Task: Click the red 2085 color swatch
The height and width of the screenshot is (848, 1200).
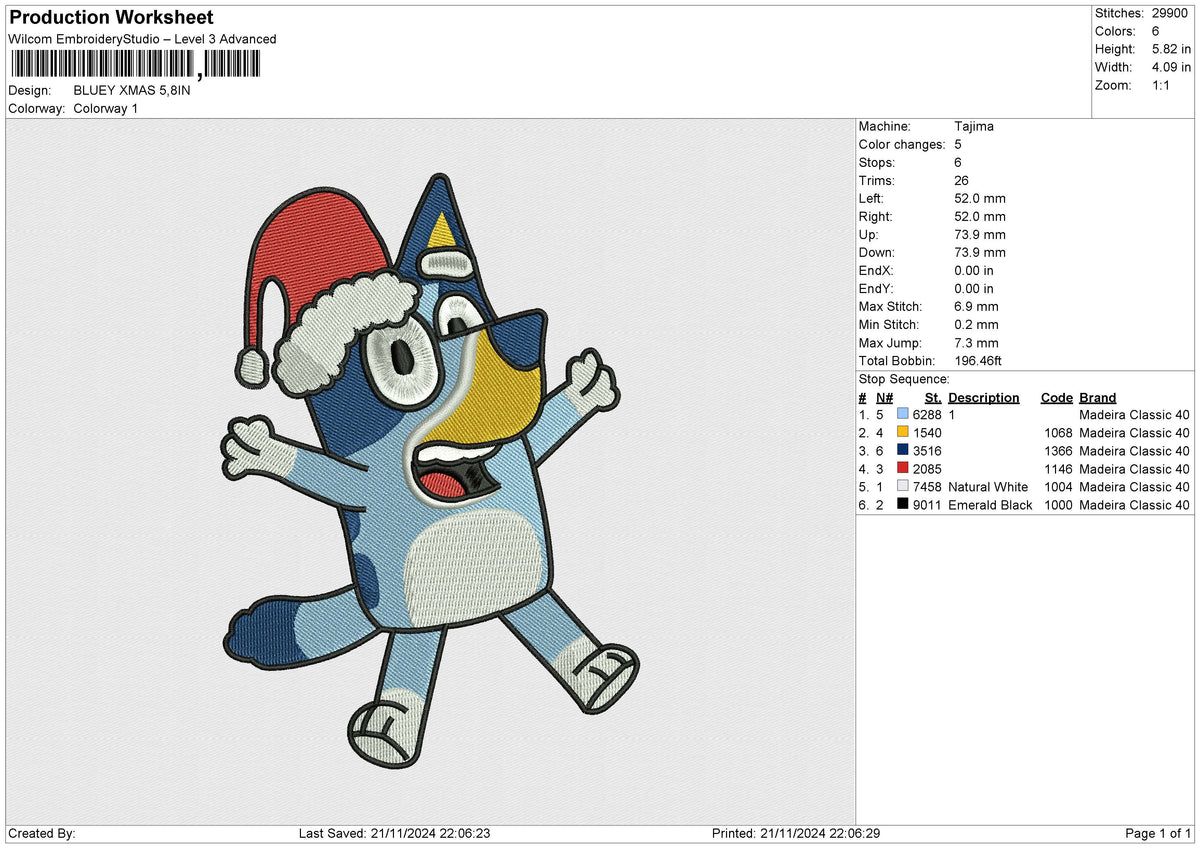Action: [903, 468]
